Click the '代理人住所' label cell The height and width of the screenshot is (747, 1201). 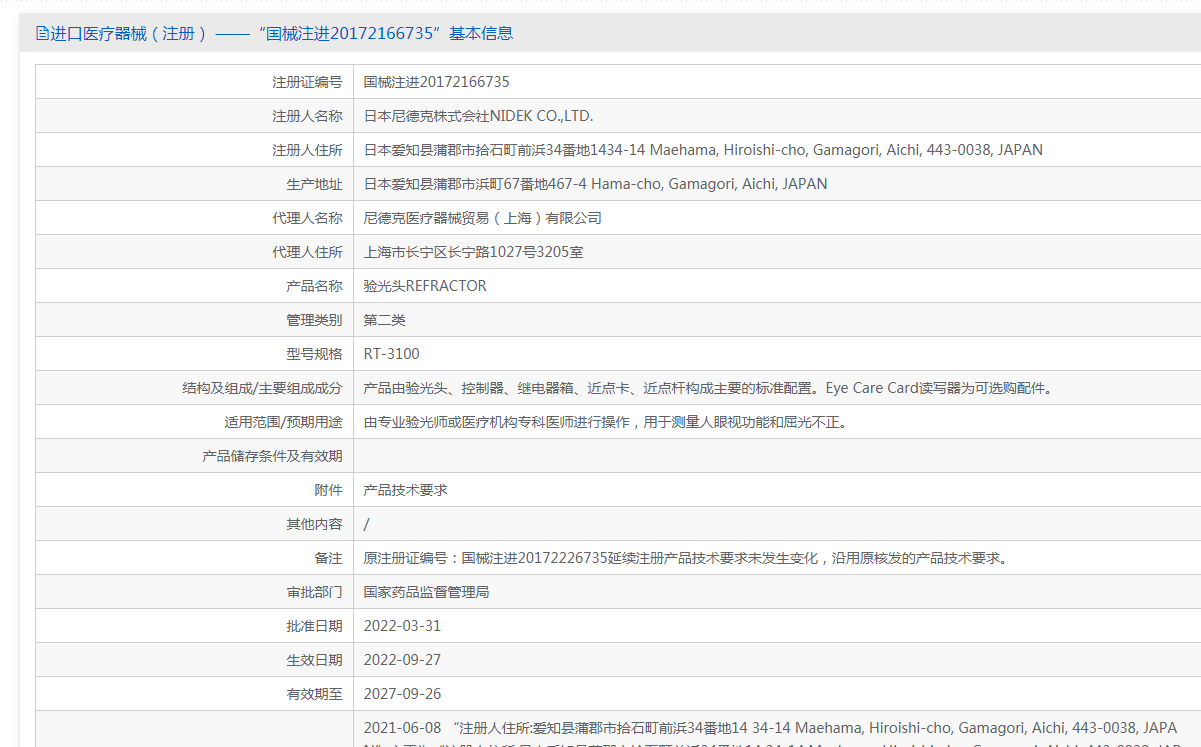point(195,252)
